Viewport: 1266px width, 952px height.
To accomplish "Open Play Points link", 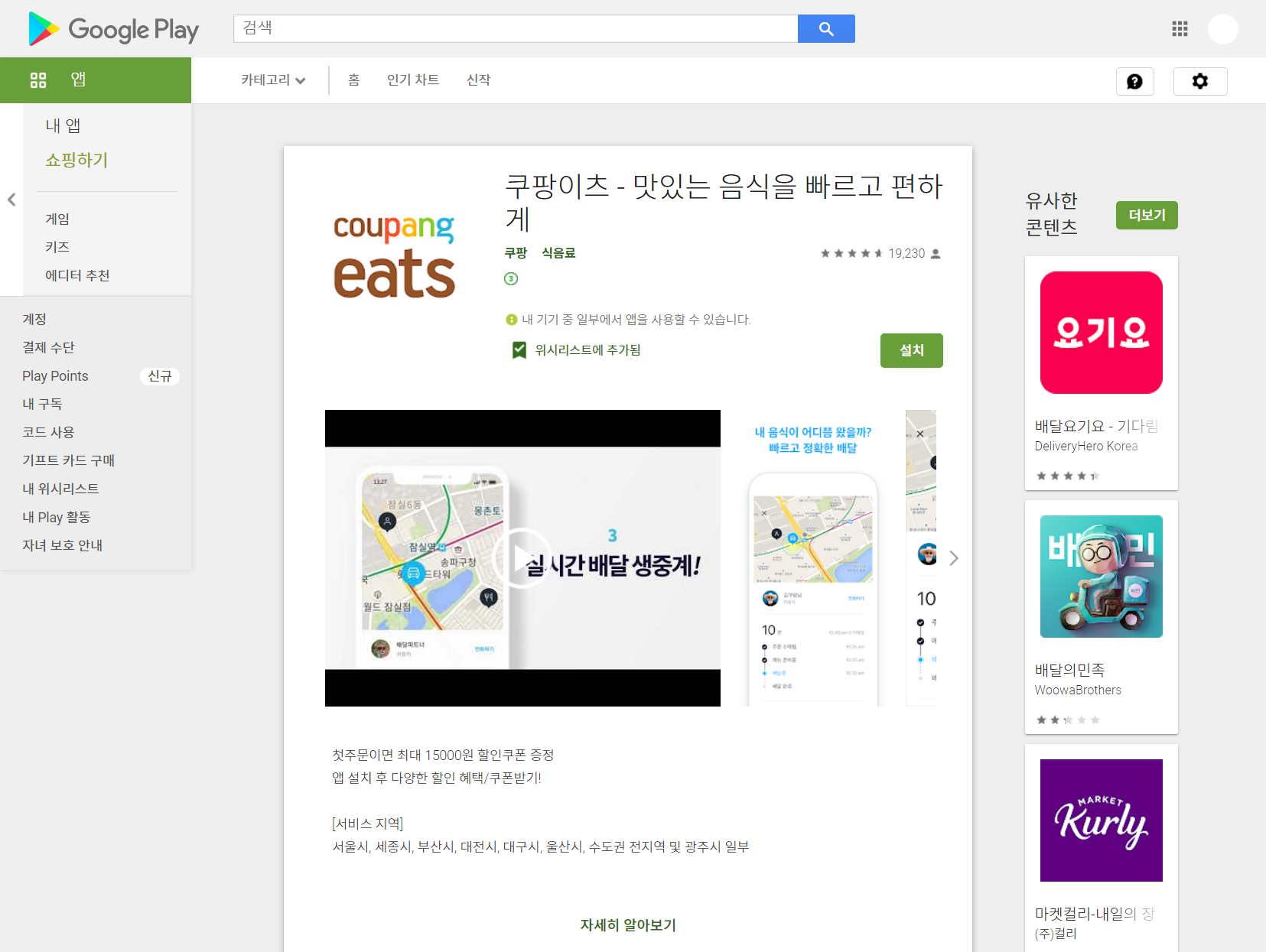I will (55, 376).
